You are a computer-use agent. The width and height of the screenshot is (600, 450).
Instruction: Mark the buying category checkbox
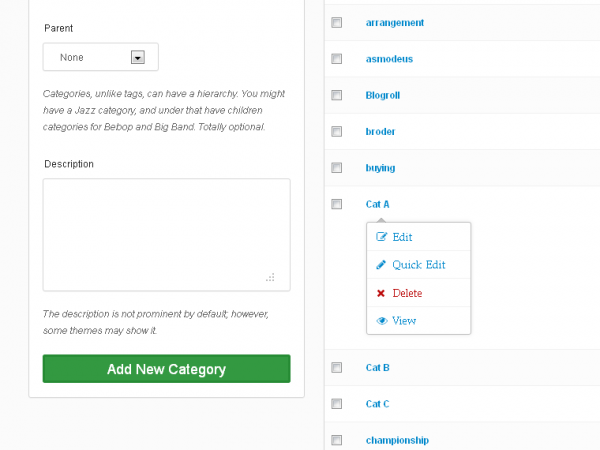pos(337,168)
